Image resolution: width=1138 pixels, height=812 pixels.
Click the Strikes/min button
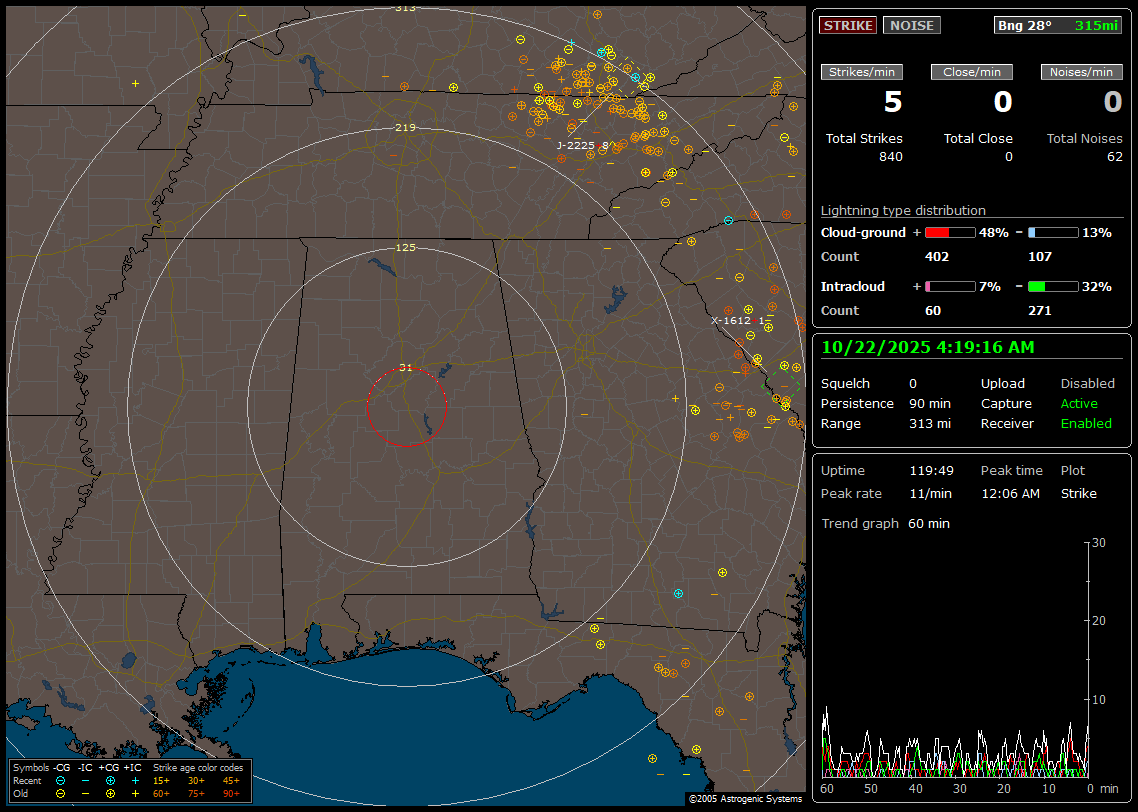862,72
